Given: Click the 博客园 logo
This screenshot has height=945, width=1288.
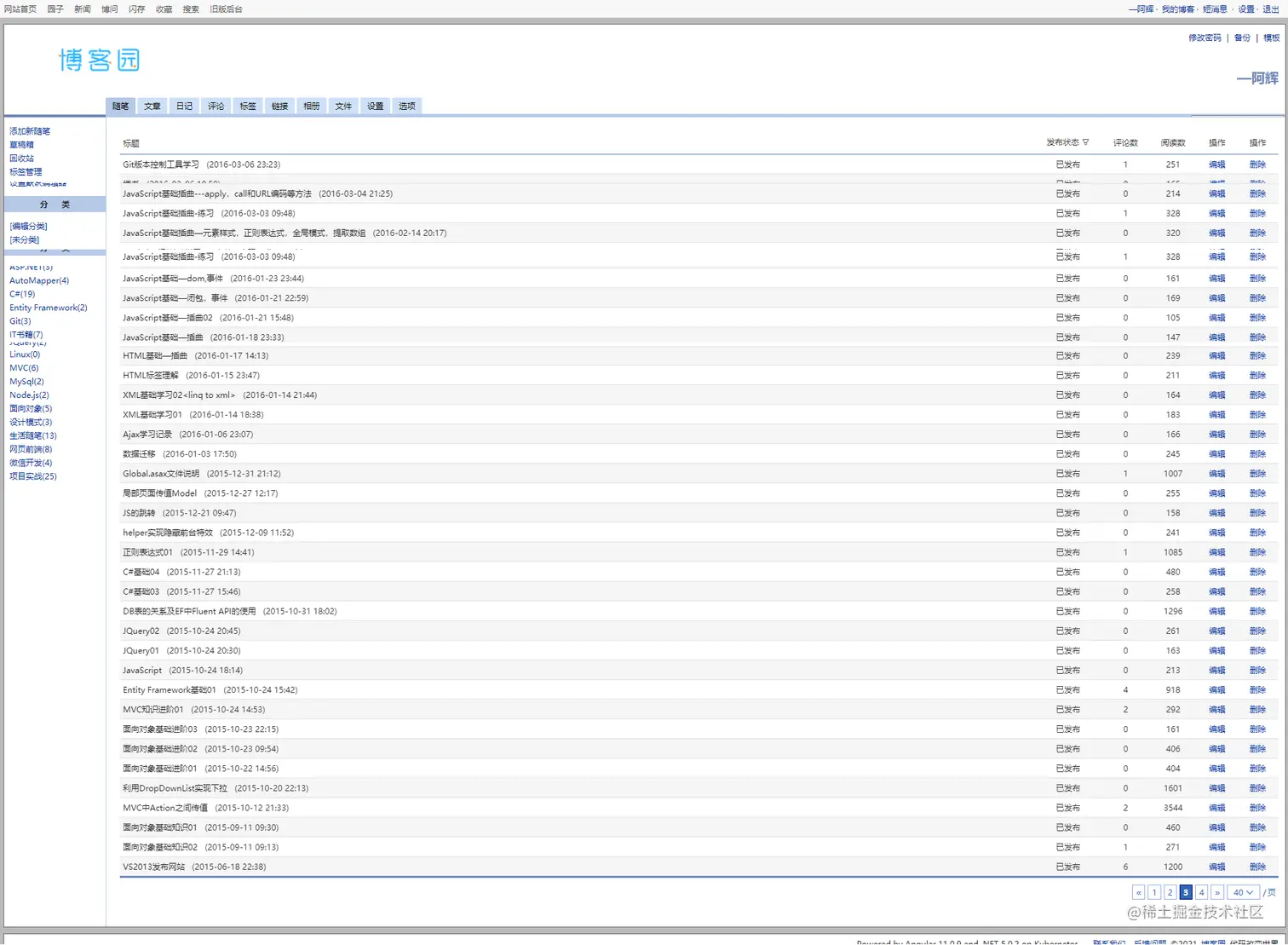Looking at the screenshot, I should pyautogui.click(x=99, y=60).
